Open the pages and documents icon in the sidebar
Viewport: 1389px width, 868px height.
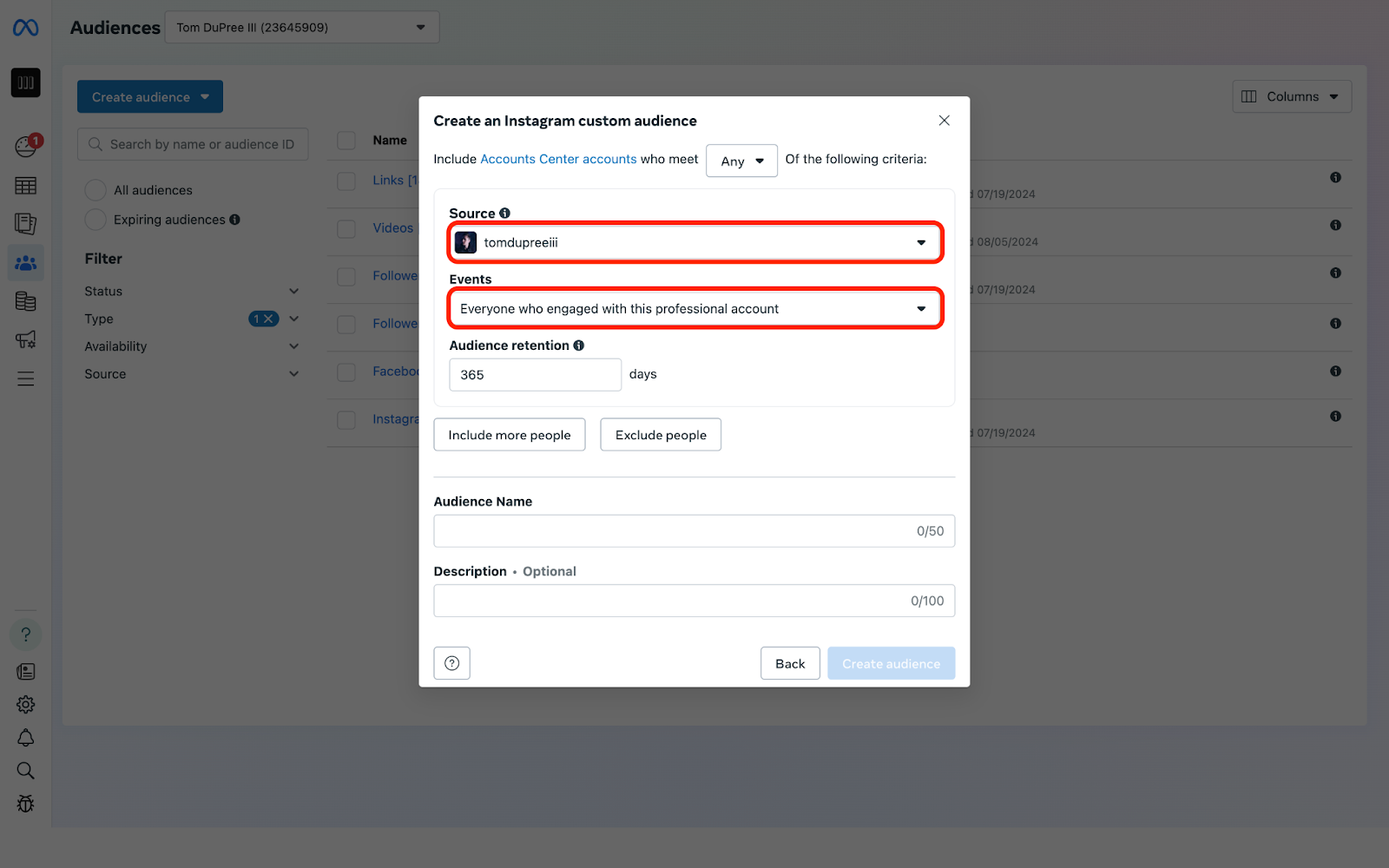(x=25, y=224)
